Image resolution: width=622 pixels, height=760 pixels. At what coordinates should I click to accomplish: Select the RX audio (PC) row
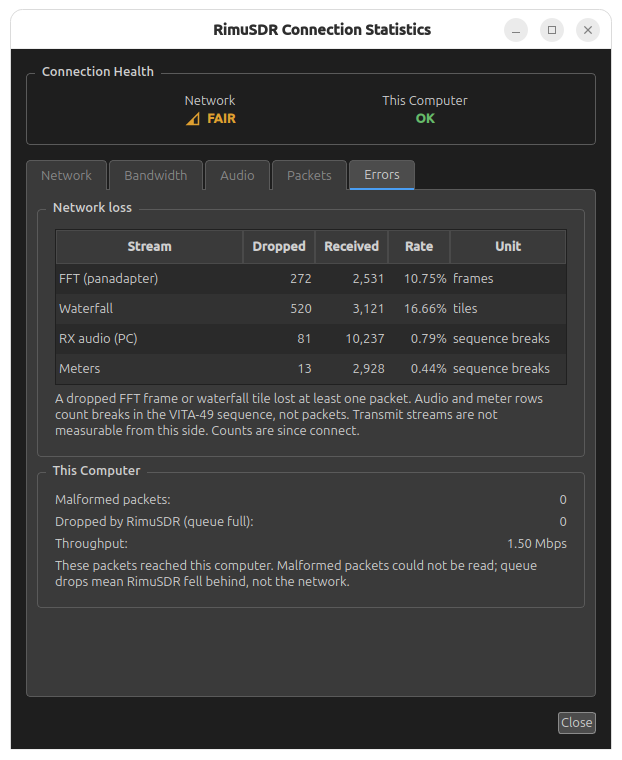click(311, 339)
